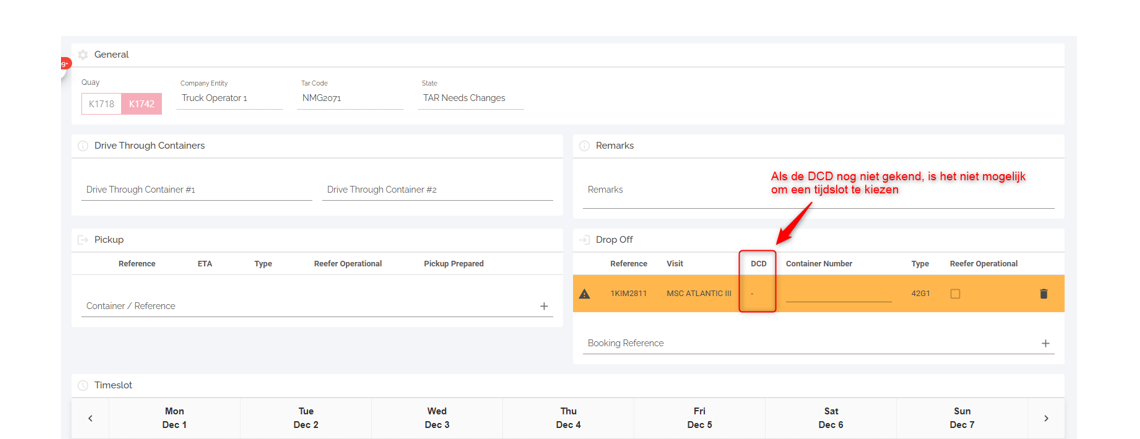The height and width of the screenshot is (439, 1140).
Task: Click the red notification badge at left edge
Action: pyautogui.click(x=64, y=64)
